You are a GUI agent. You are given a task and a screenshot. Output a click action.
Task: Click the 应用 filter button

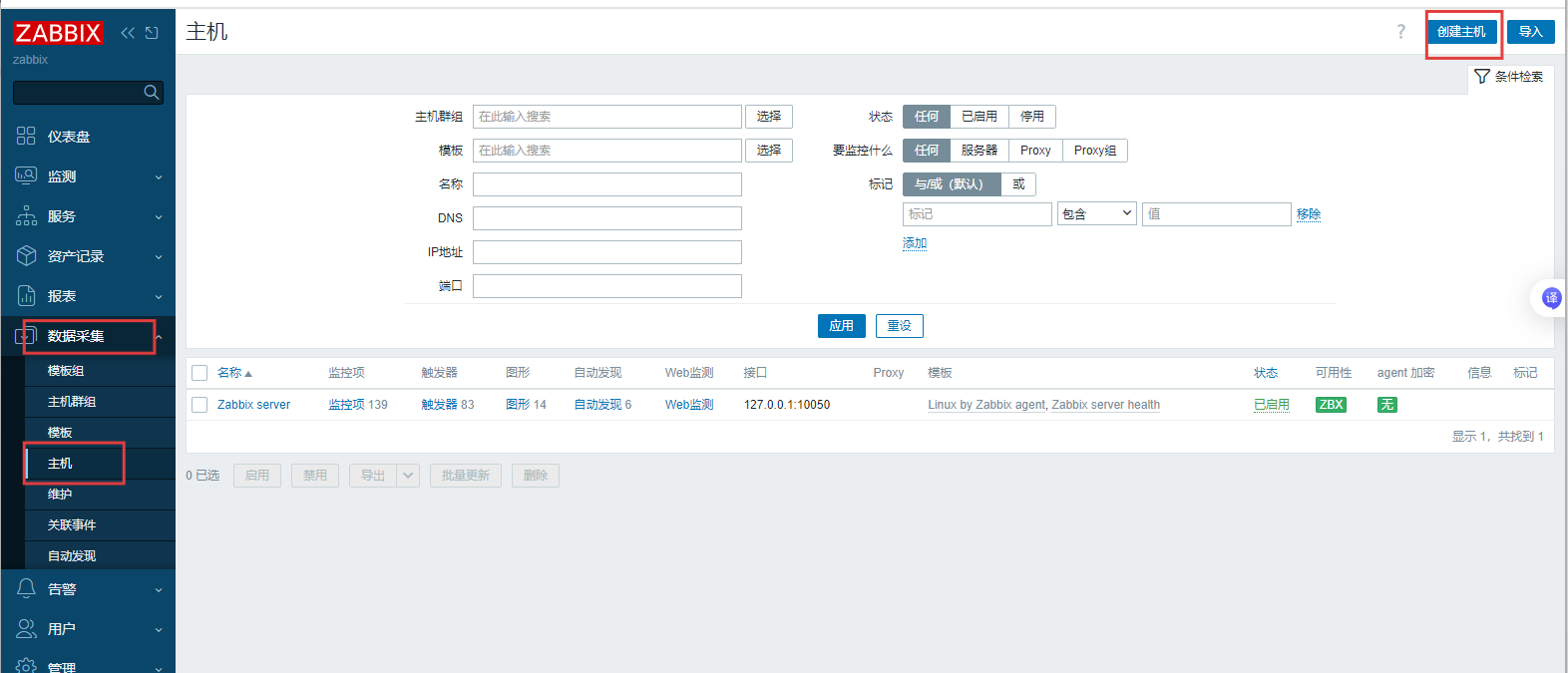tap(841, 326)
